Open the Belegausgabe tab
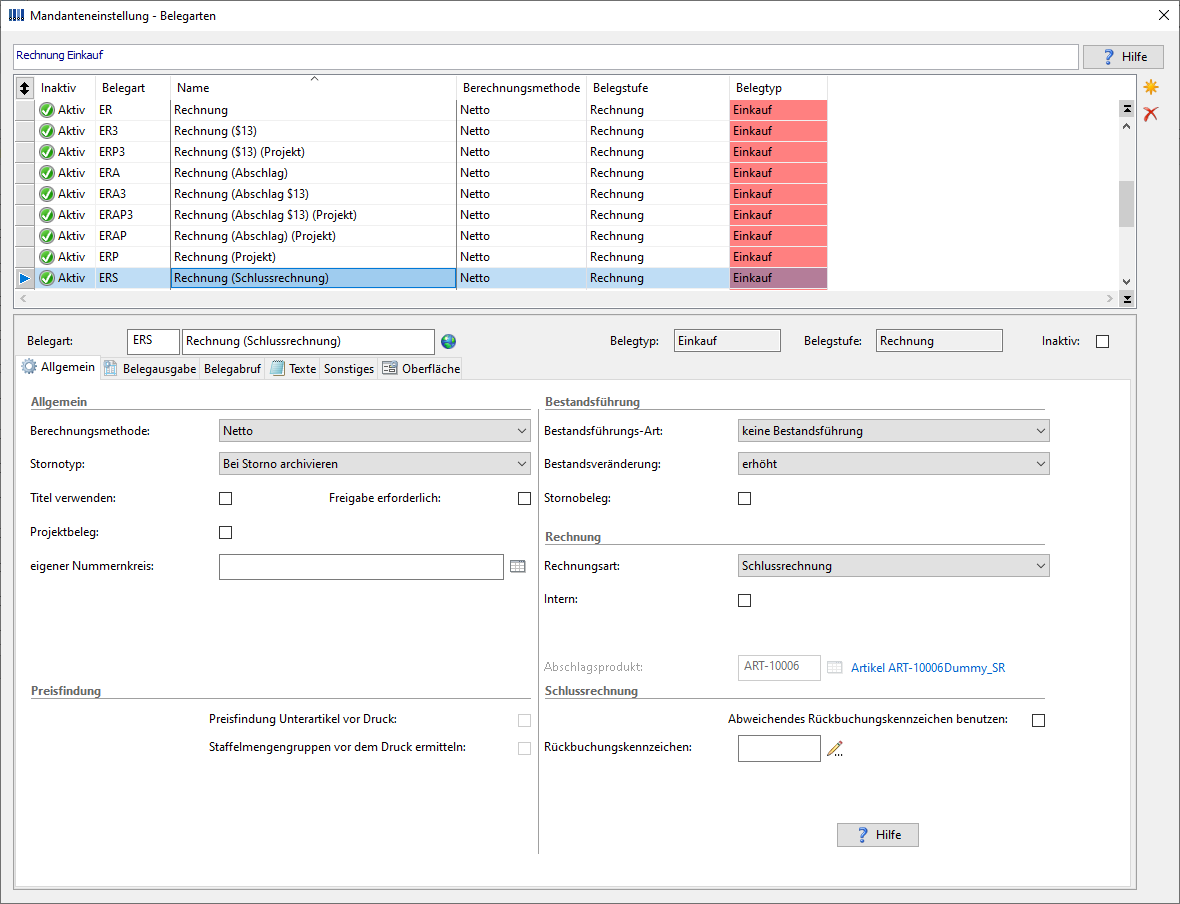1180x904 pixels. [150, 369]
